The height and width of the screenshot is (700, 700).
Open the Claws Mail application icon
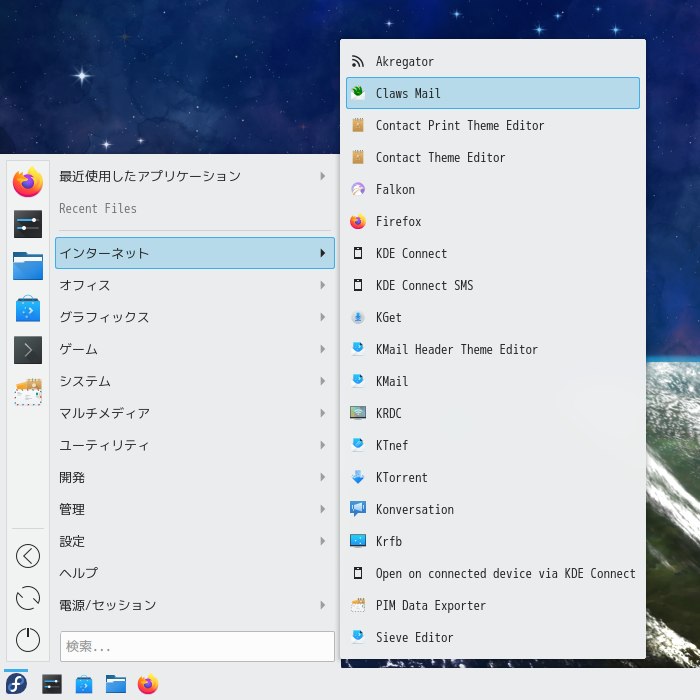click(x=358, y=93)
